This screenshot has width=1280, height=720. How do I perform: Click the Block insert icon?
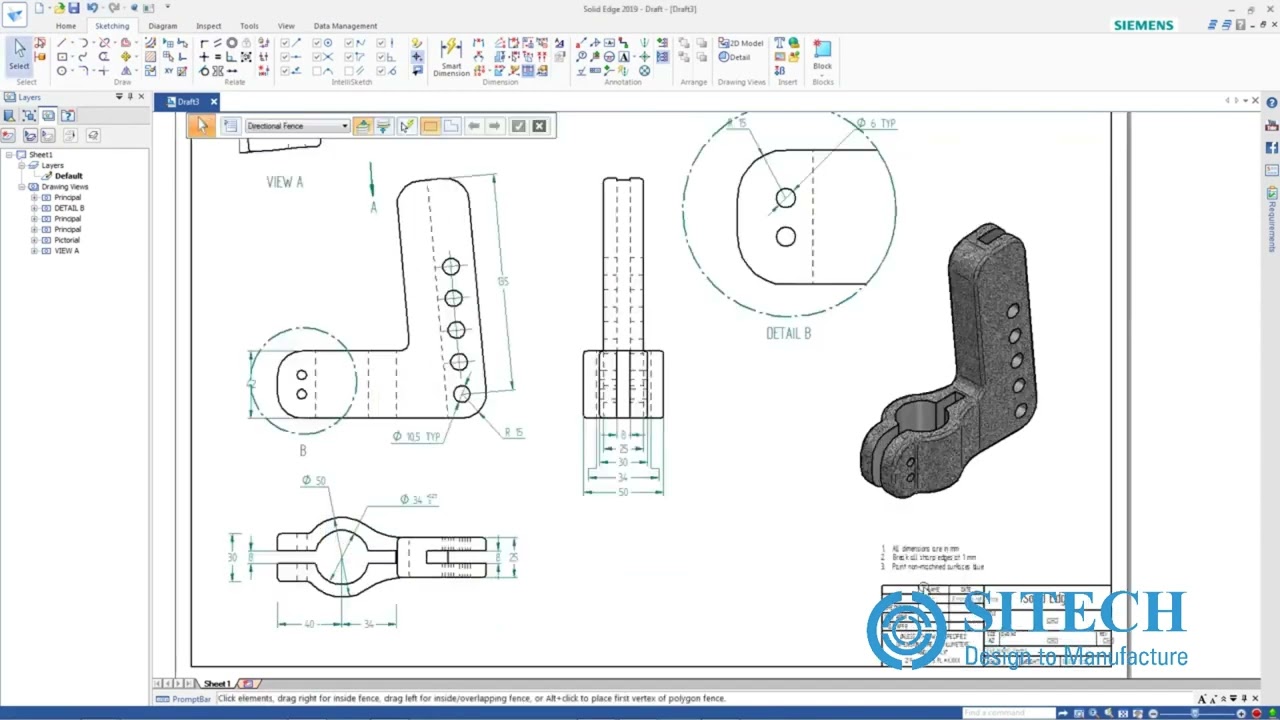pyautogui.click(x=822, y=54)
